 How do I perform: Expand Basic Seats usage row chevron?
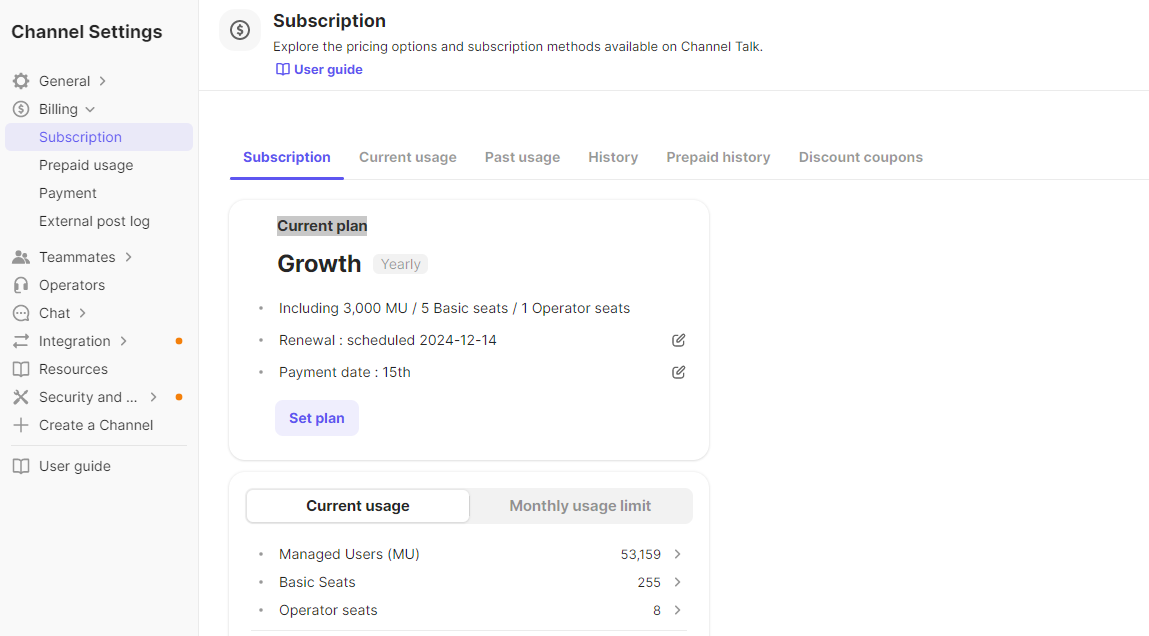(678, 582)
